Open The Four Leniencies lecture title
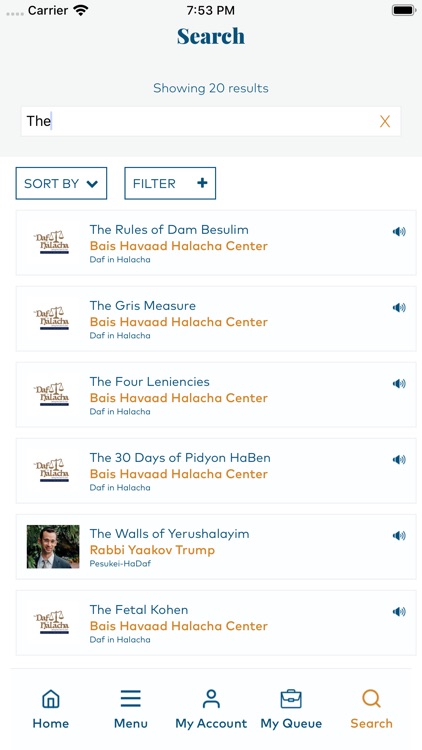This screenshot has height=750, width=422. pos(149,382)
